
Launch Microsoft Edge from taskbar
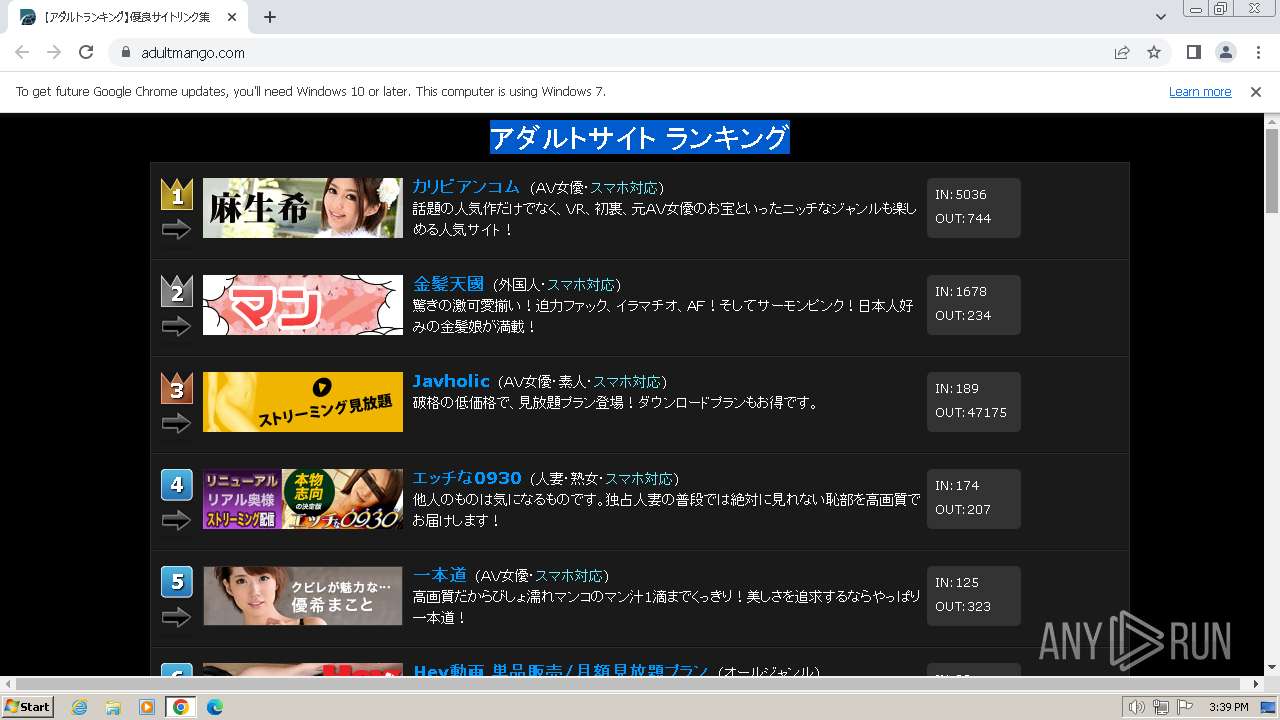point(214,707)
